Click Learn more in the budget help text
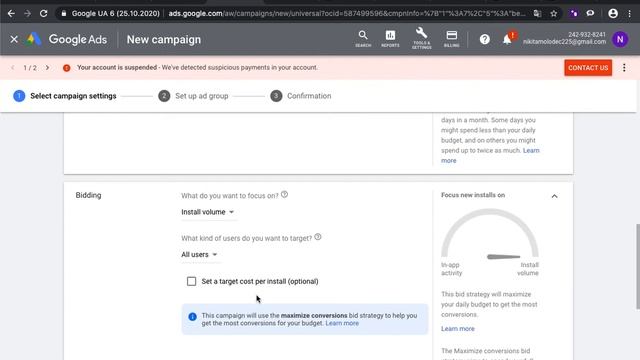The height and width of the screenshot is (360, 640). coord(531,151)
